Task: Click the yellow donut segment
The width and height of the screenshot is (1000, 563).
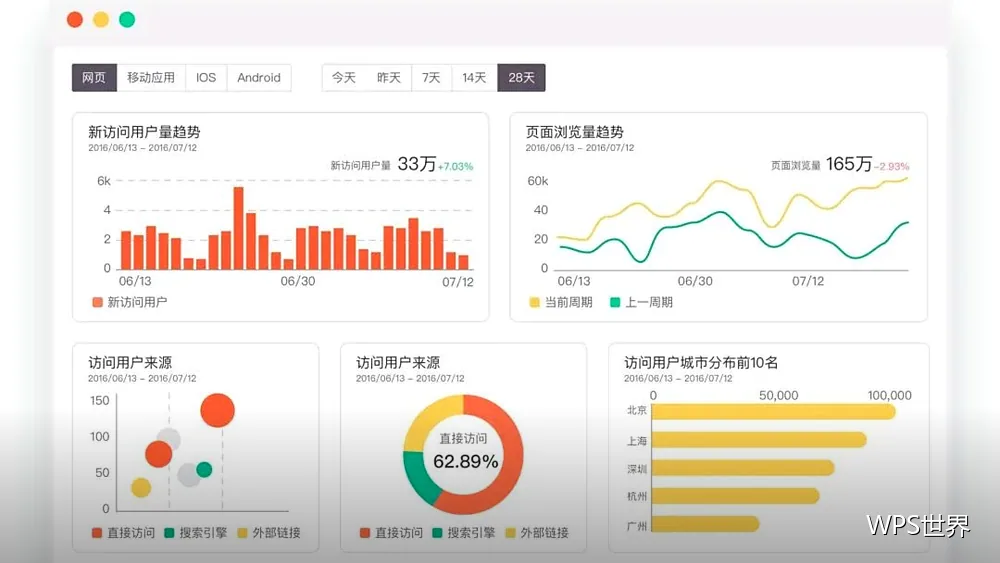Action: 429,419
